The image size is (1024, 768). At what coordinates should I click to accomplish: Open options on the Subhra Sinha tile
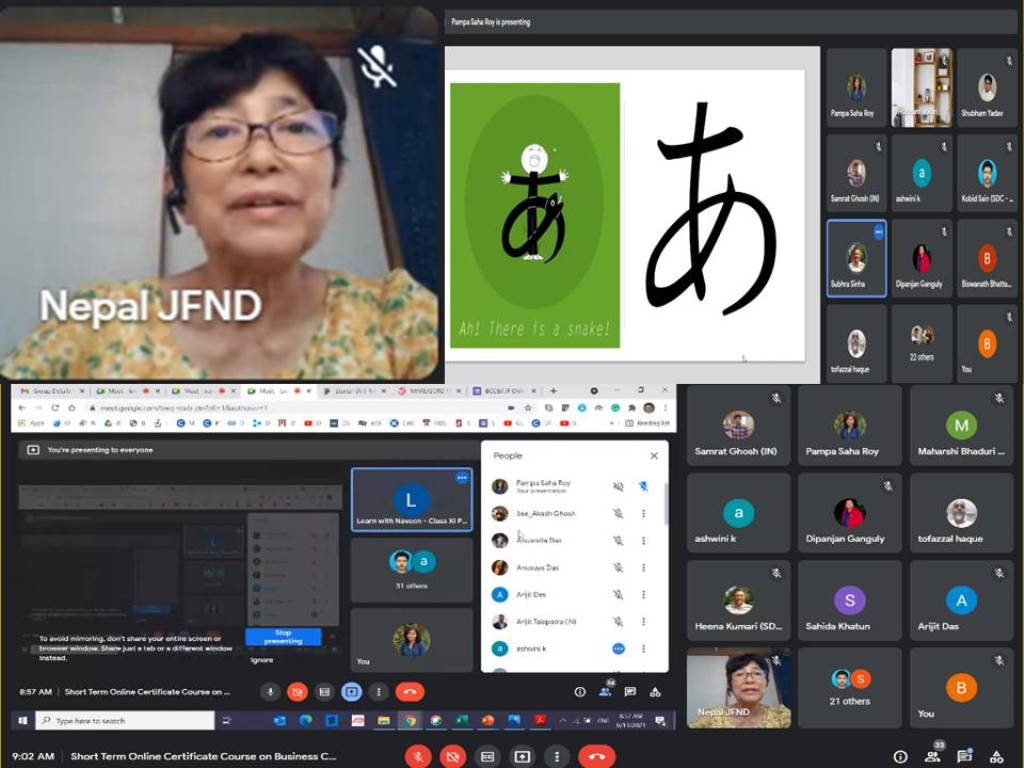point(879,232)
